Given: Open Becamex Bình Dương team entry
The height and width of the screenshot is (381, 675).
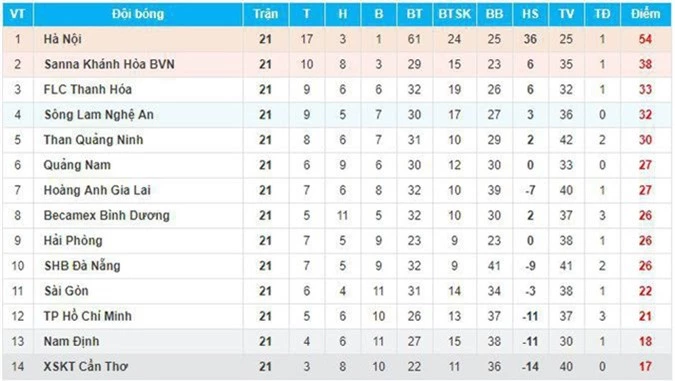Looking at the screenshot, I should click(x=107, y=215).
